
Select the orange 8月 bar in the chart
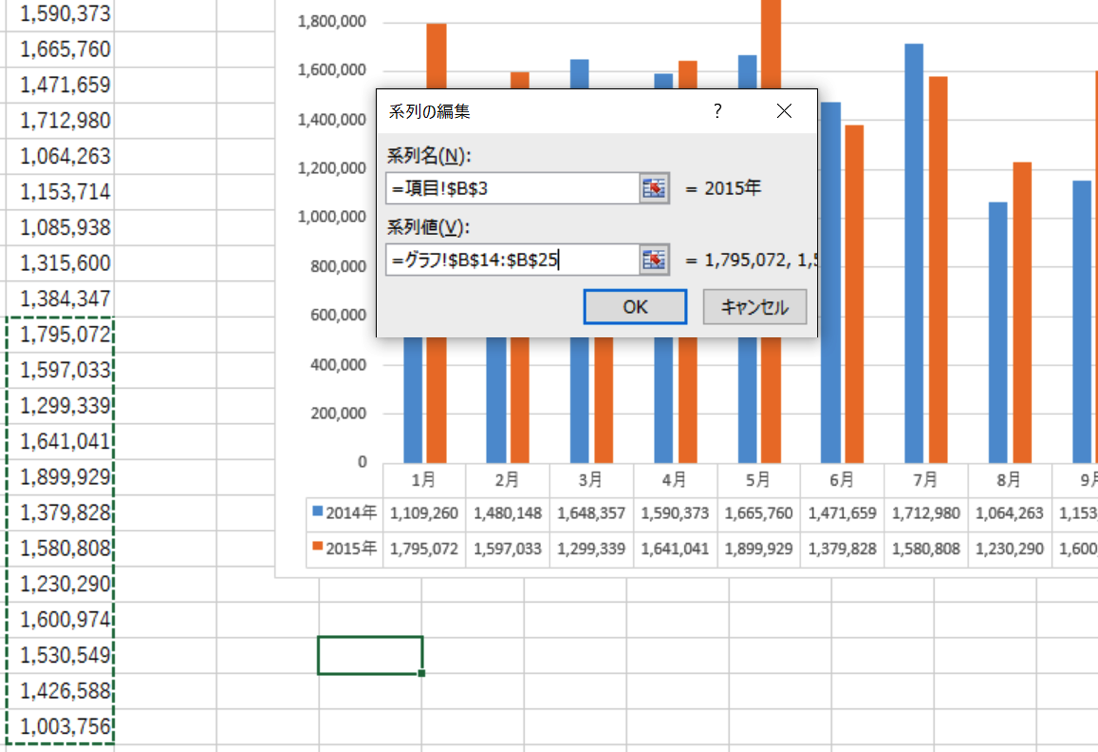1022,312
